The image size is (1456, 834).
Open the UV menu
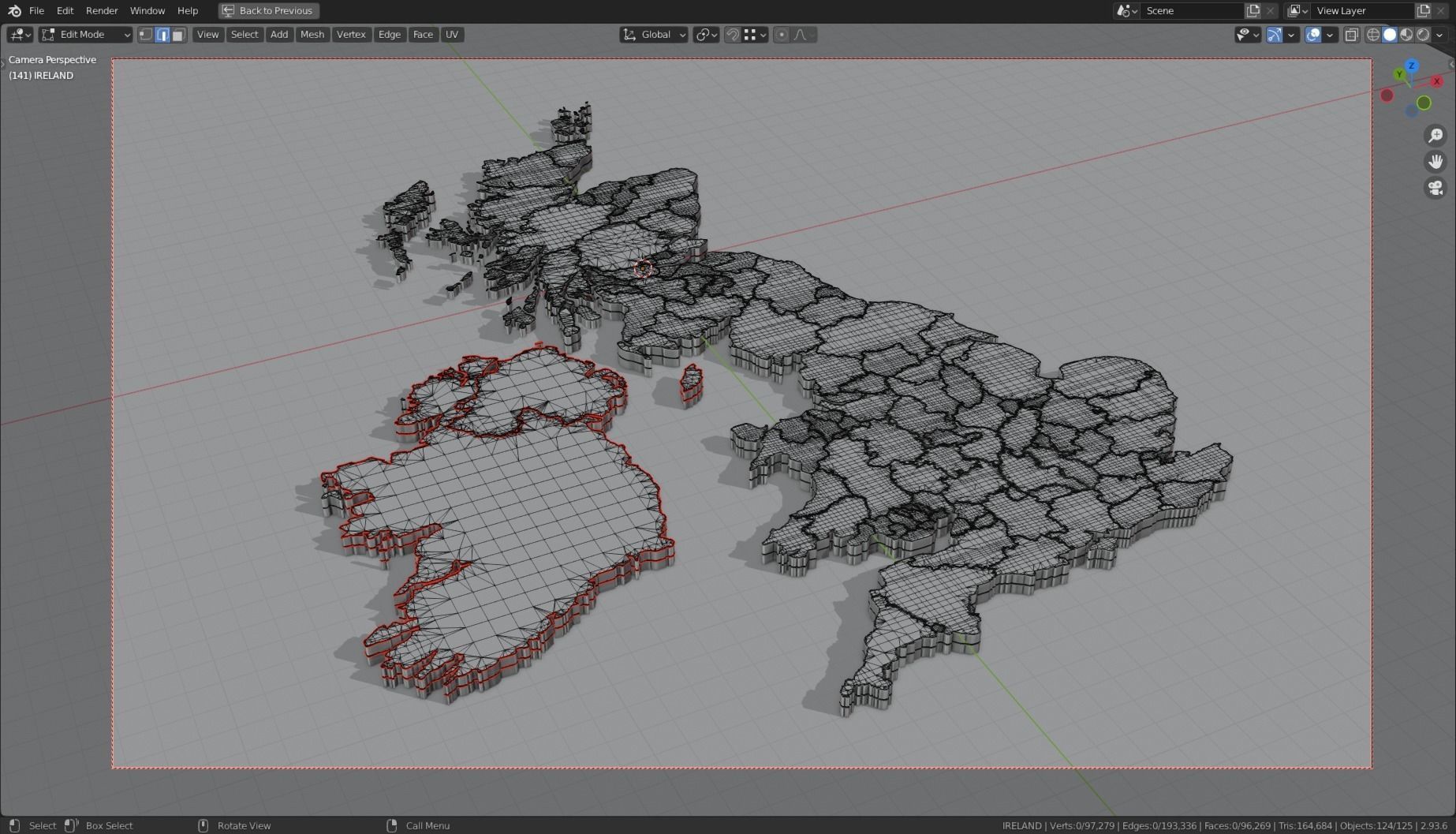(x=452, y=34)
